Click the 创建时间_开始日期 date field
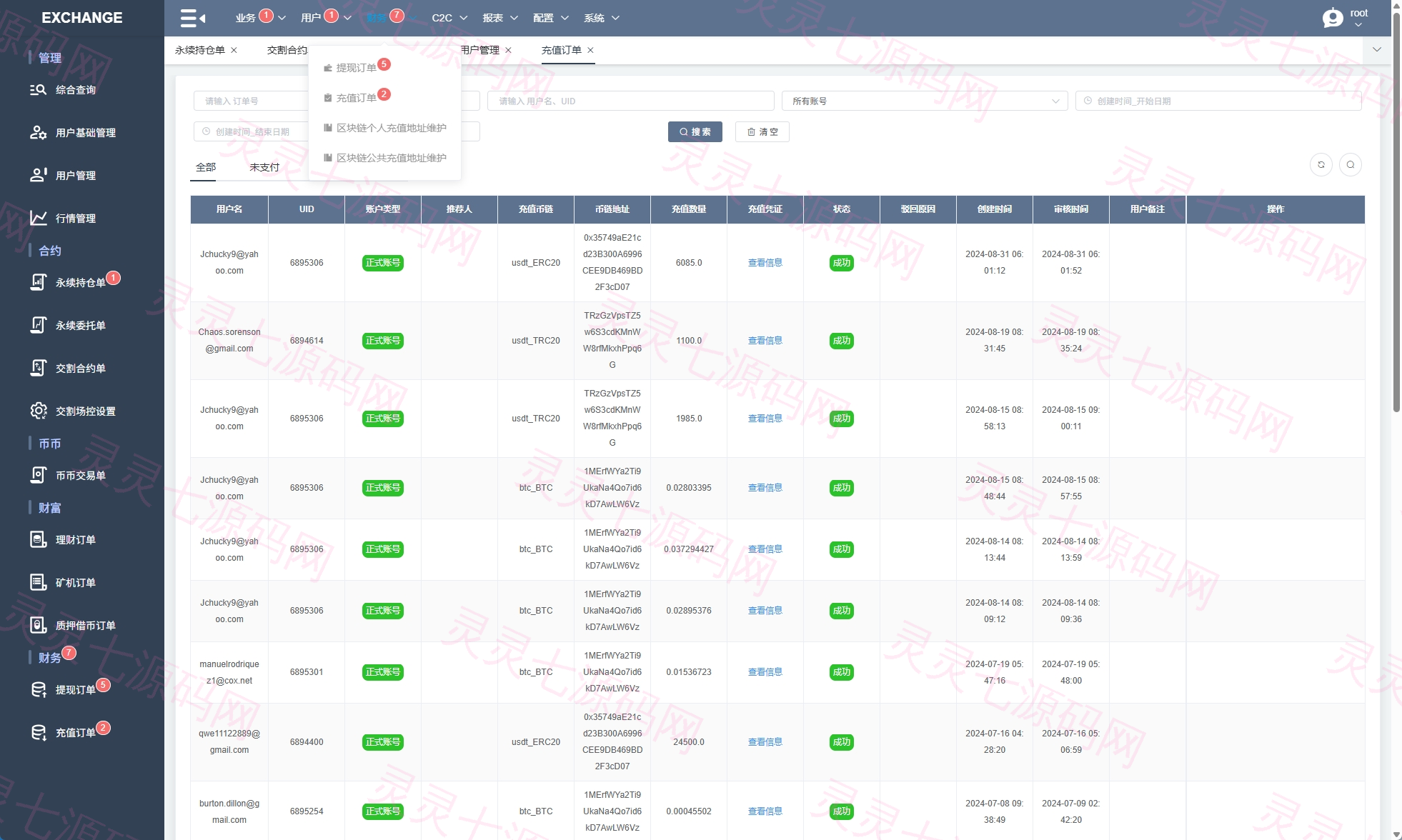This screenshot has width=1402, height=840. (1218, 101)
